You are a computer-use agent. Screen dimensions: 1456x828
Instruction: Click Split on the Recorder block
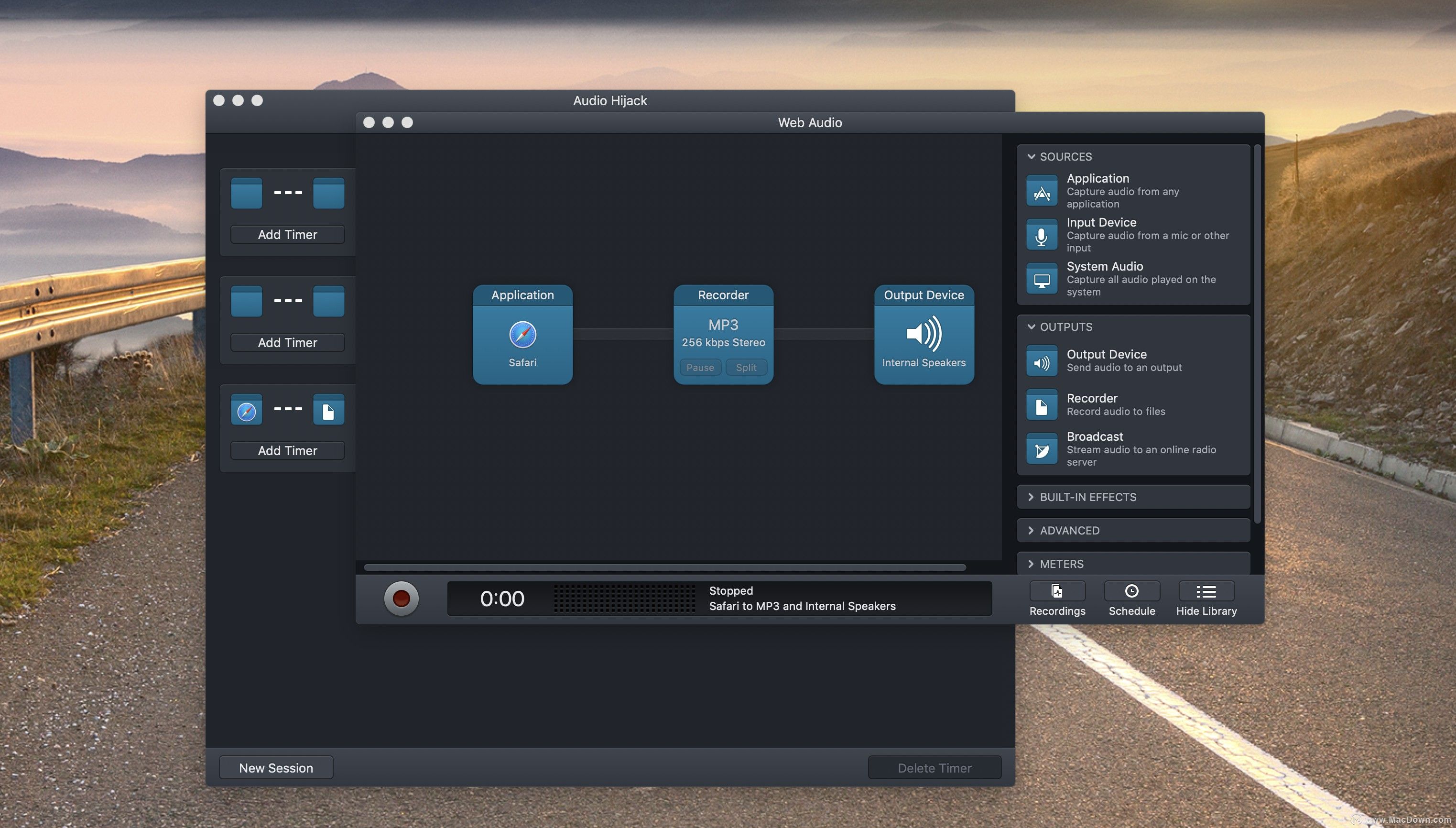click(746, 367)
